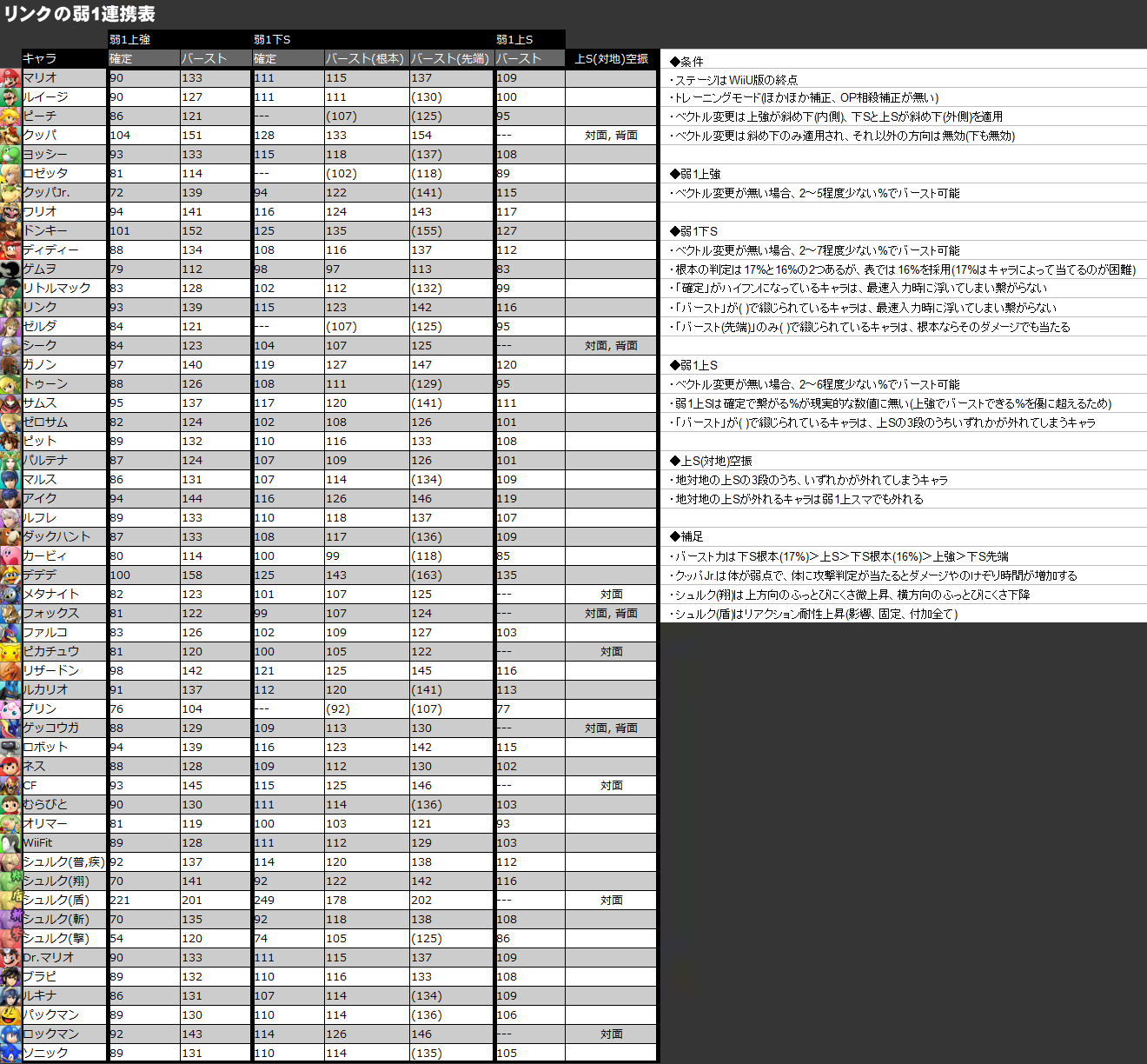Click the Mega Man icon beside ロックマン
The height and width of the screenshot is (1064, 1147).
(10, 1034)
